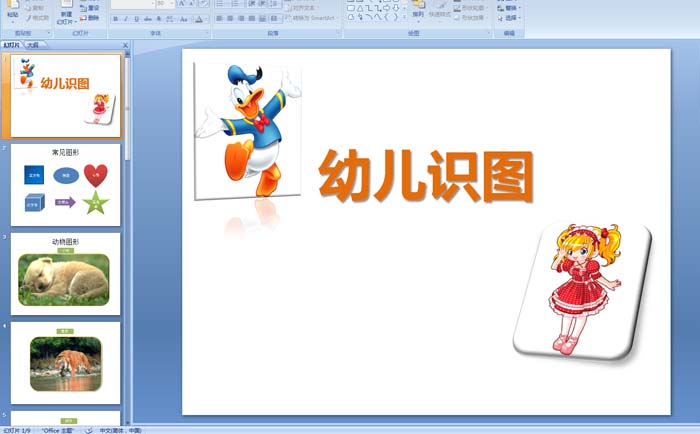Select the right arrow shape in gallery
Image resolution: width=700 pixels, height=434 pixels.
click(x=387, y=8)
